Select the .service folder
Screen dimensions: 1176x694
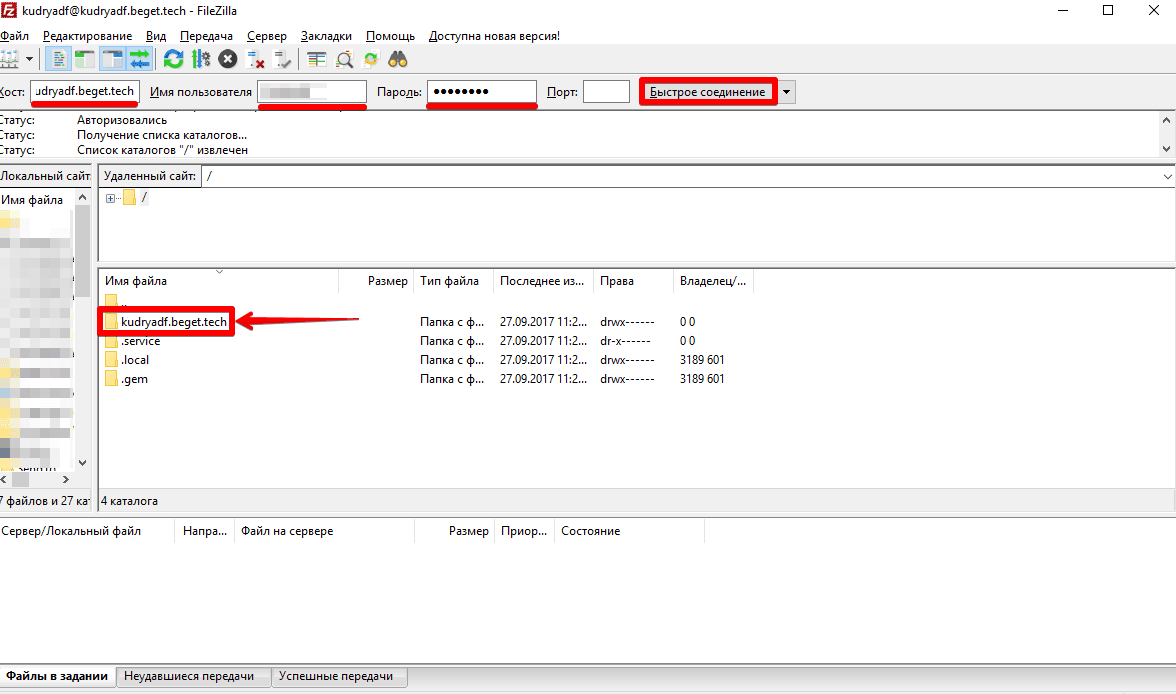click(x=140, y=341)
